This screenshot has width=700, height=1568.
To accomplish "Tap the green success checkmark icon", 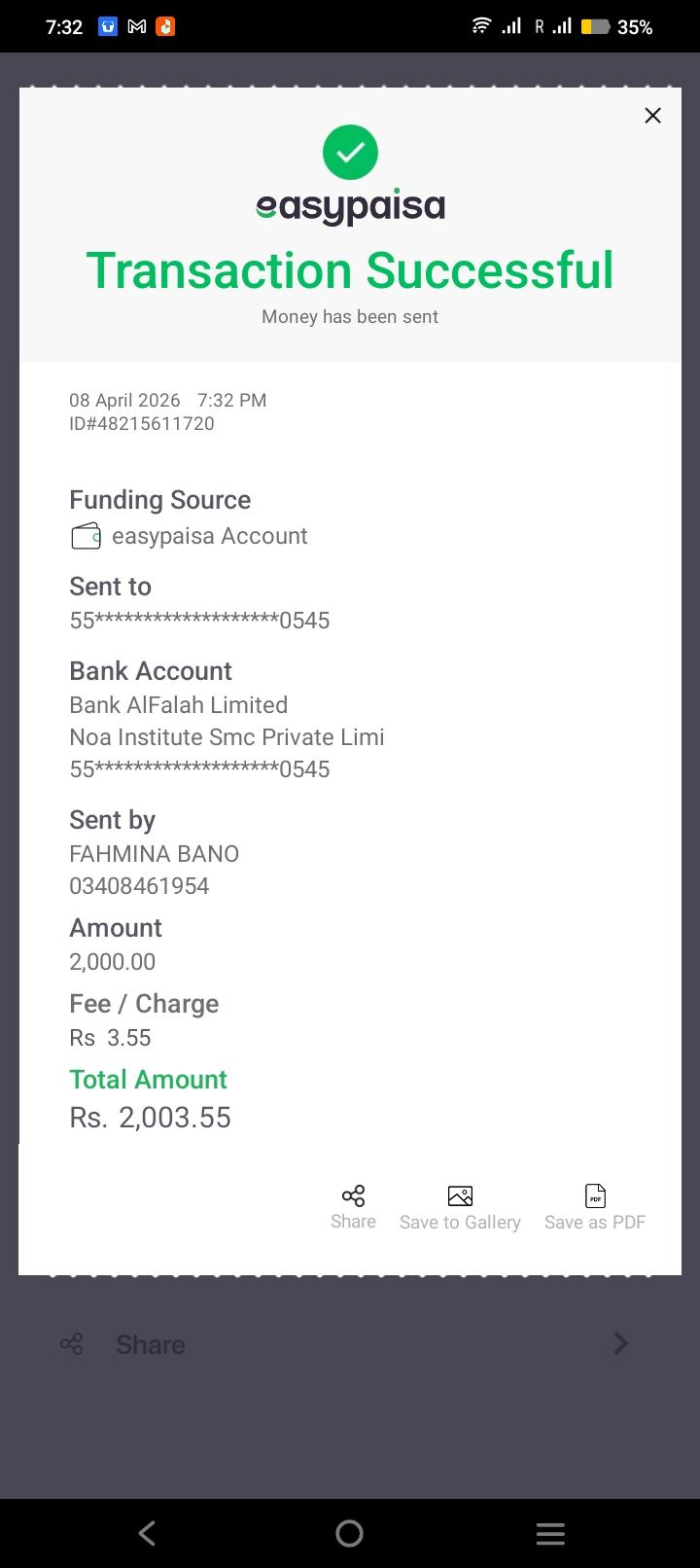I will [350, 153].
